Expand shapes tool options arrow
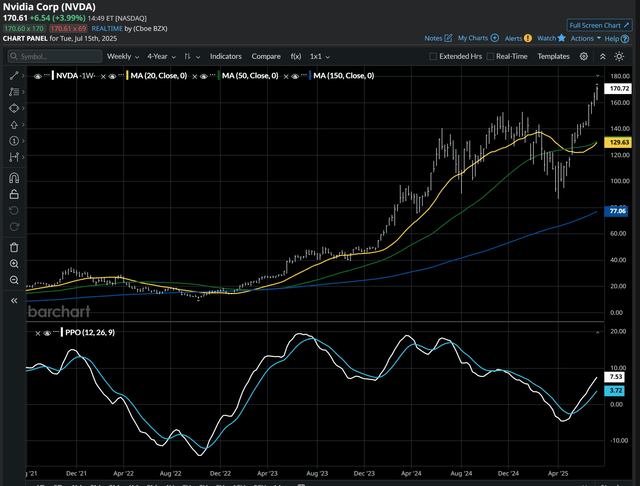Screen dimensions: 640x486 pos(23,108)
